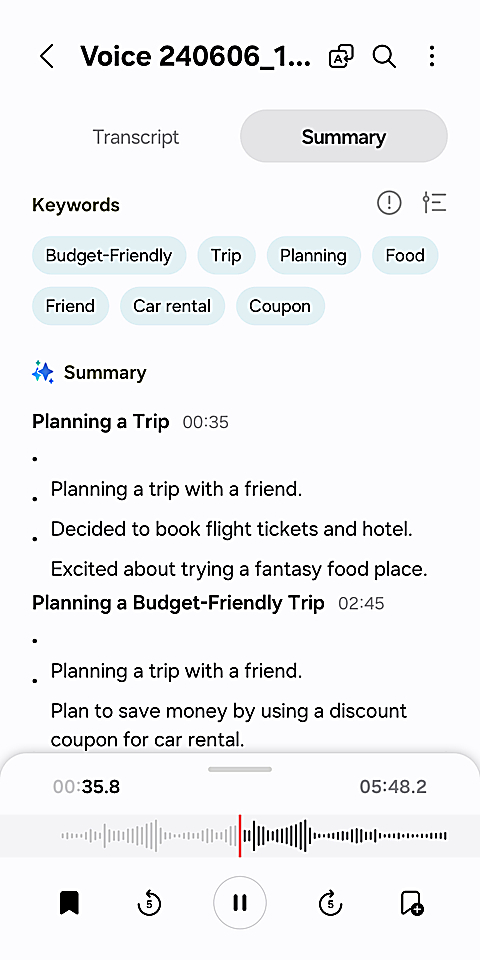Add a bookmark at current position

pyautogui.click(x=411, y=903)
